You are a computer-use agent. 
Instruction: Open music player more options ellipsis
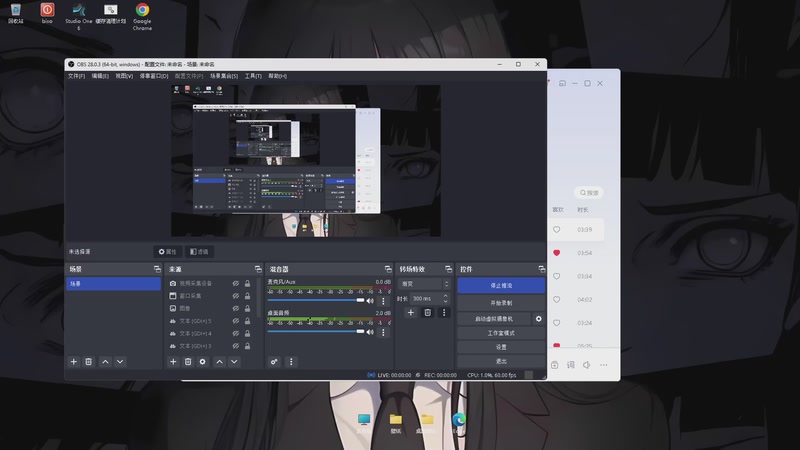604,365
